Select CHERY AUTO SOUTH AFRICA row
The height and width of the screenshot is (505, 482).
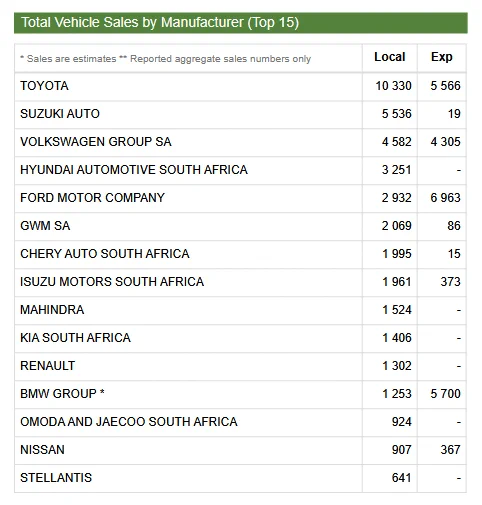point(240,254)
